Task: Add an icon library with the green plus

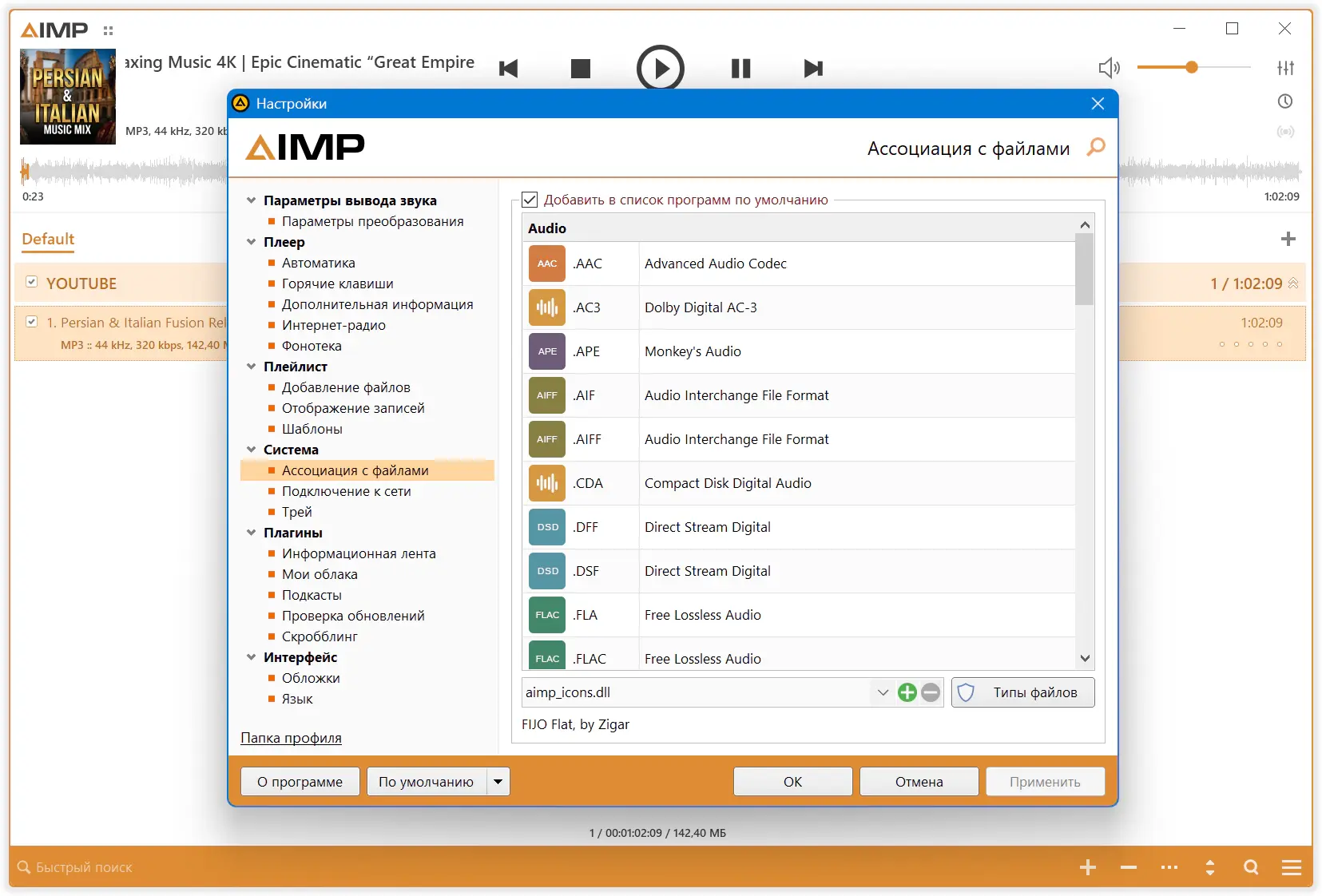Action: [x=907, y=692]
